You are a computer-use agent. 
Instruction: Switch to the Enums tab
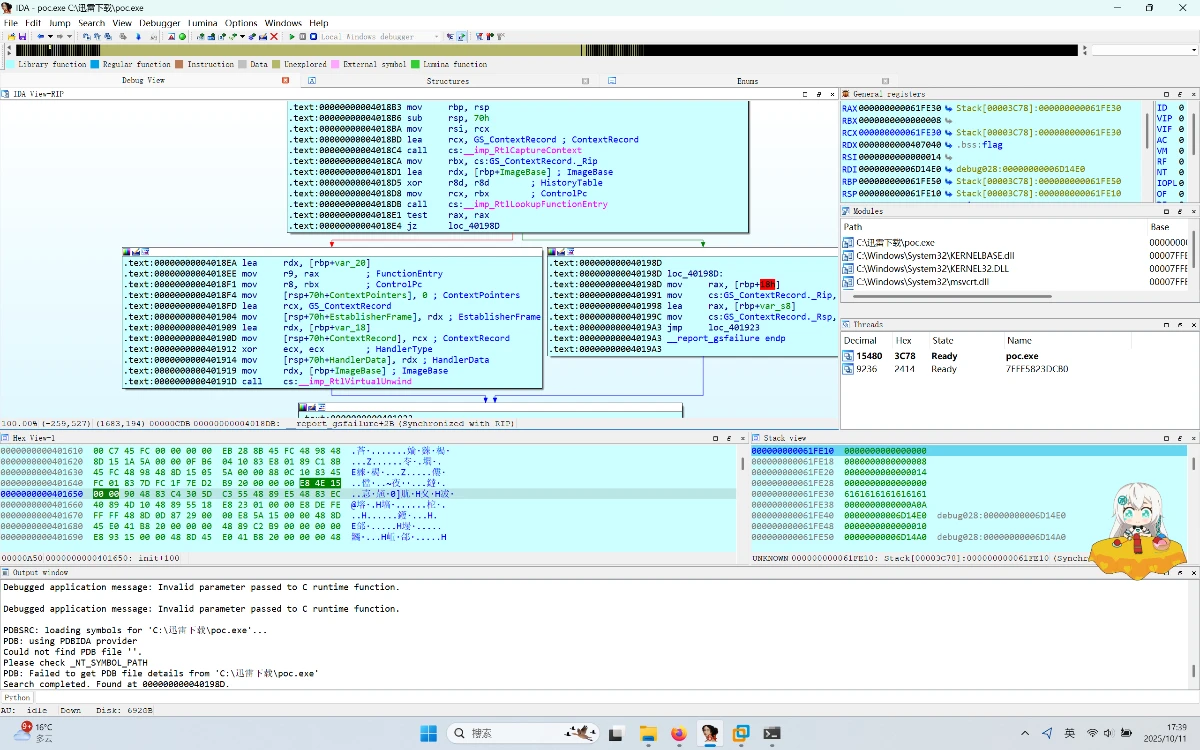[747, 81]
